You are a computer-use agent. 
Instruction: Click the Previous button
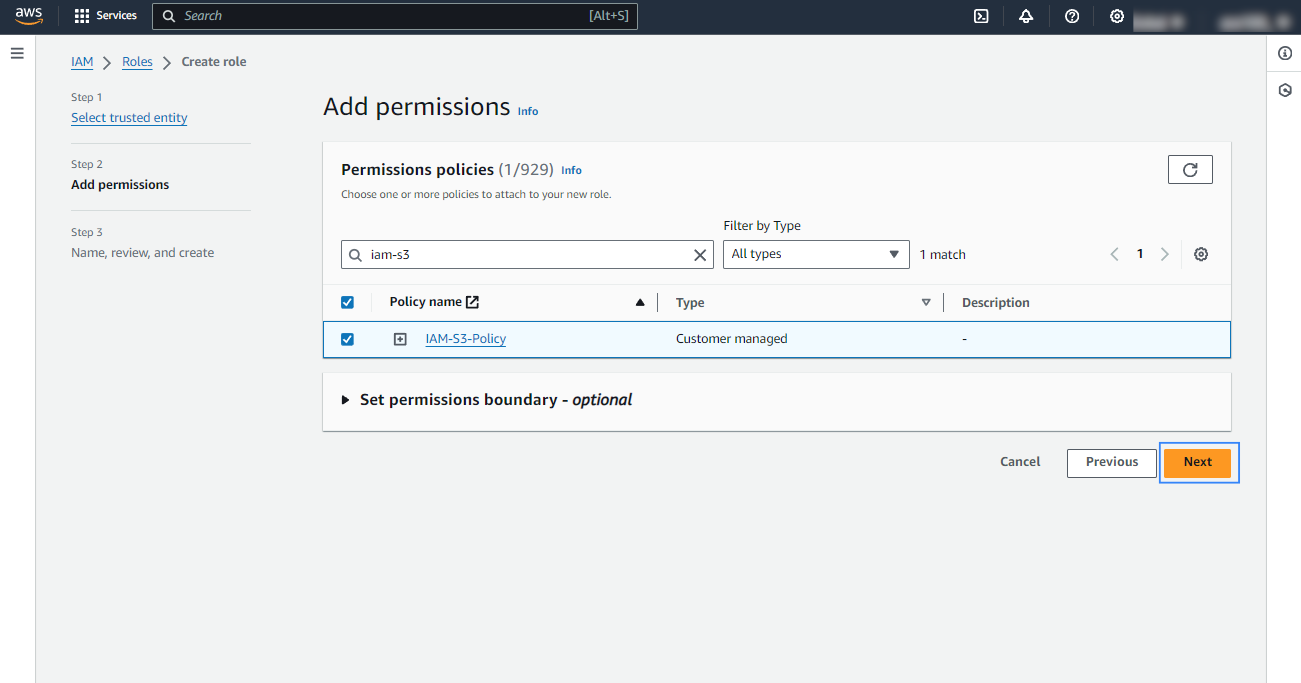coord(1111,462)
